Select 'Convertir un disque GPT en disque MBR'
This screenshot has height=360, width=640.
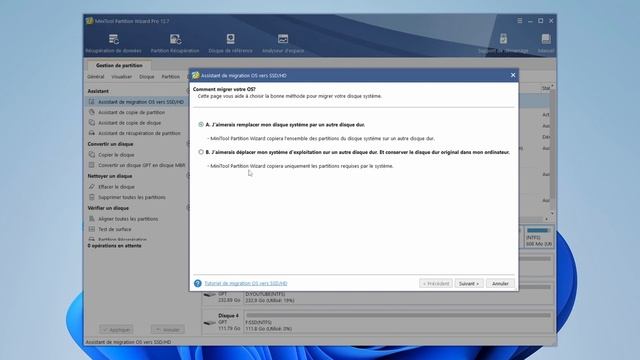click(x=142, y=166)
